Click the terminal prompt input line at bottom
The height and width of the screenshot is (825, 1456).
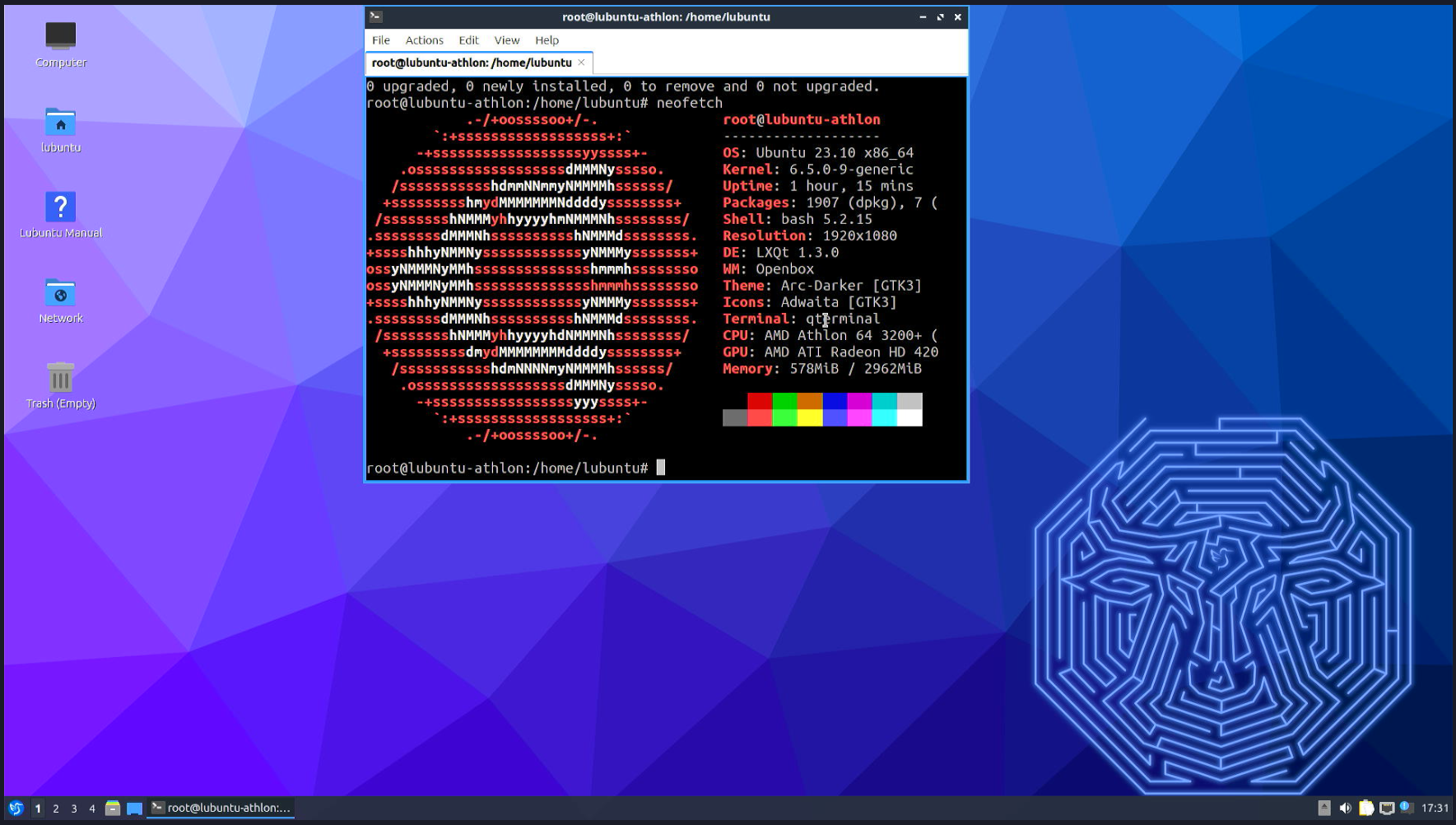[x=666, y=468]
